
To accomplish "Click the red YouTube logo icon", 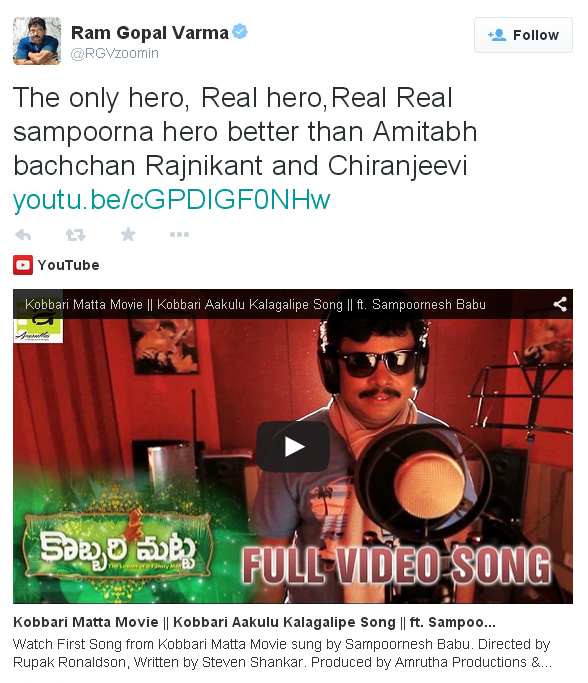I will pos(23,265).
